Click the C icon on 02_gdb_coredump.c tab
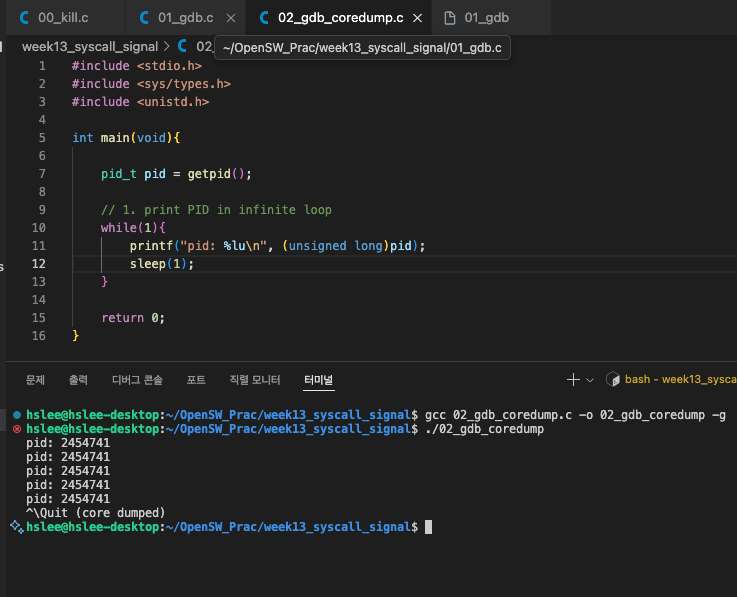Screen dimensions: 737x597 click(264, 18)
